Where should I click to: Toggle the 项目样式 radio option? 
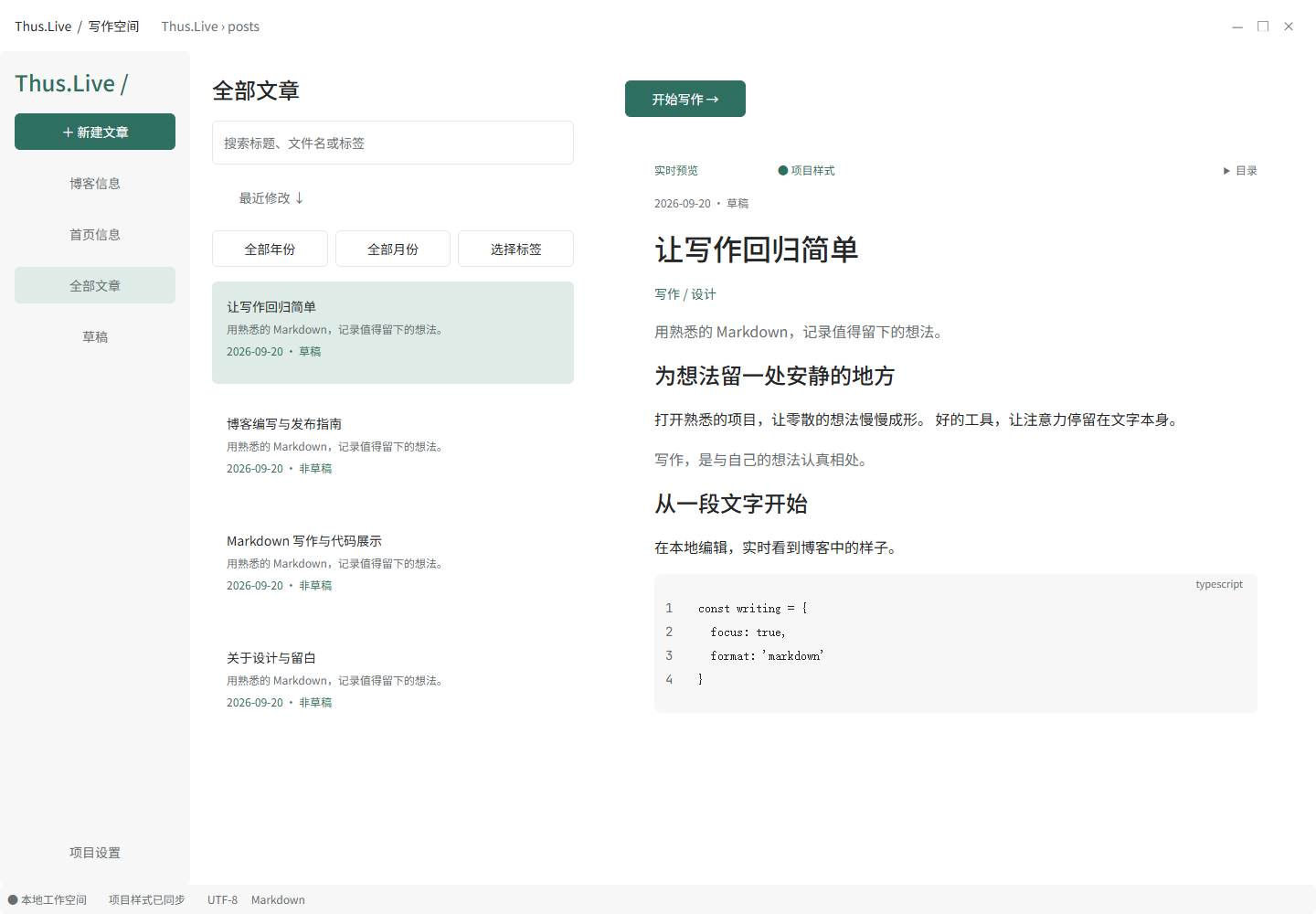(806, 170)
